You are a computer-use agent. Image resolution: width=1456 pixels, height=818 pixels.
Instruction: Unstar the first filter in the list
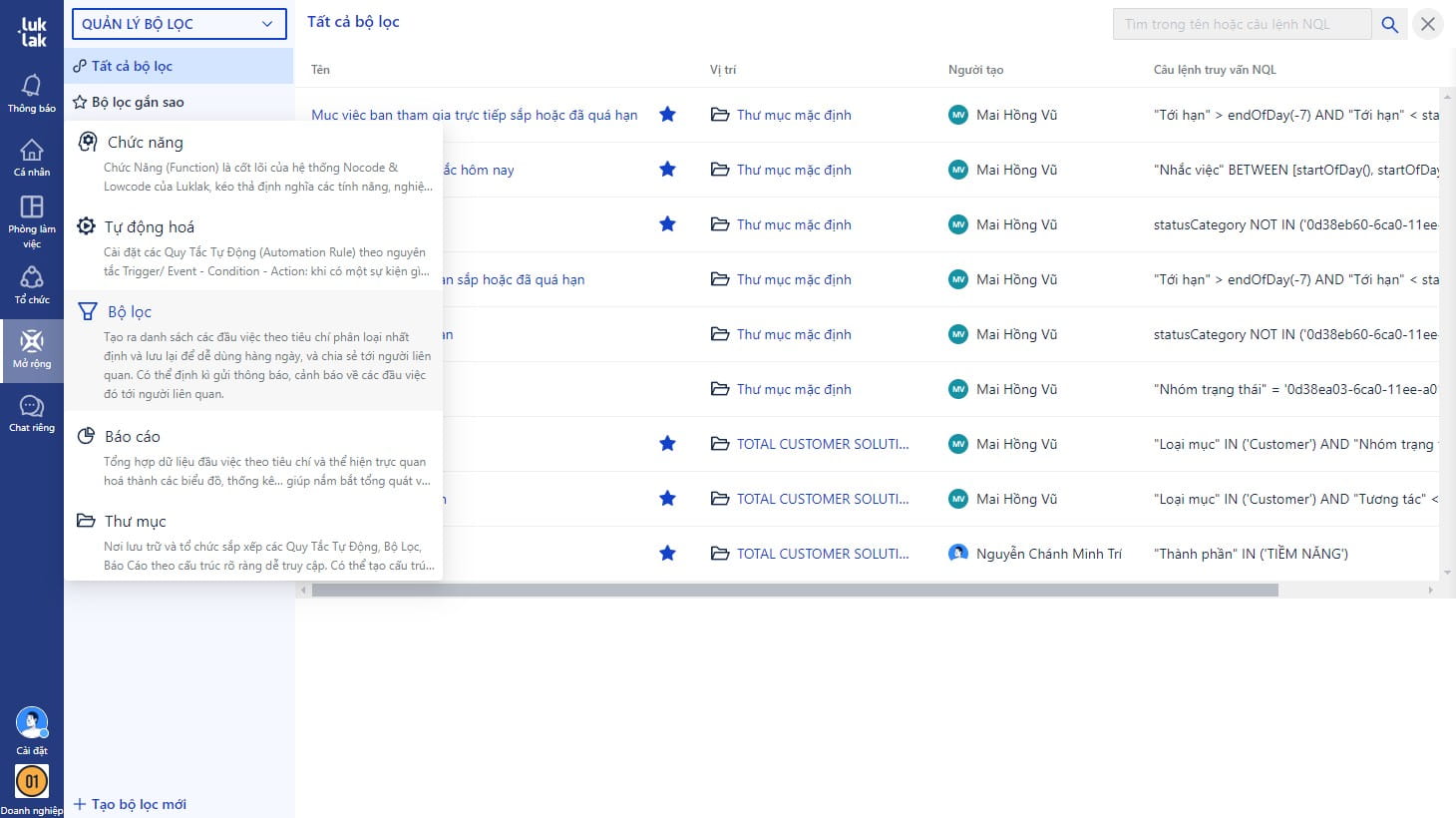[667, 115]
